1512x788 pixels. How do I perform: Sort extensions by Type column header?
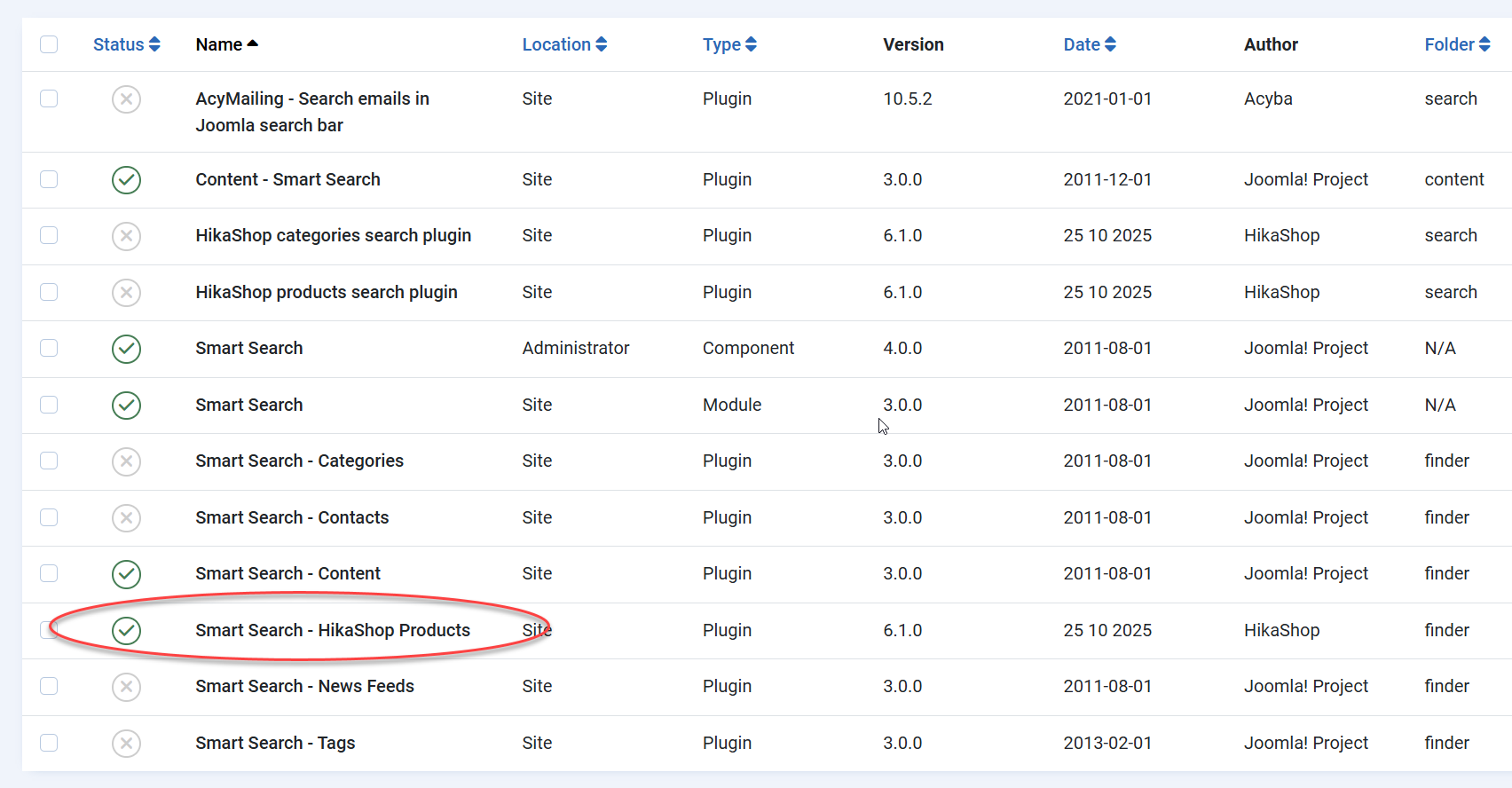pyautogui.click(x=728, y=44)
